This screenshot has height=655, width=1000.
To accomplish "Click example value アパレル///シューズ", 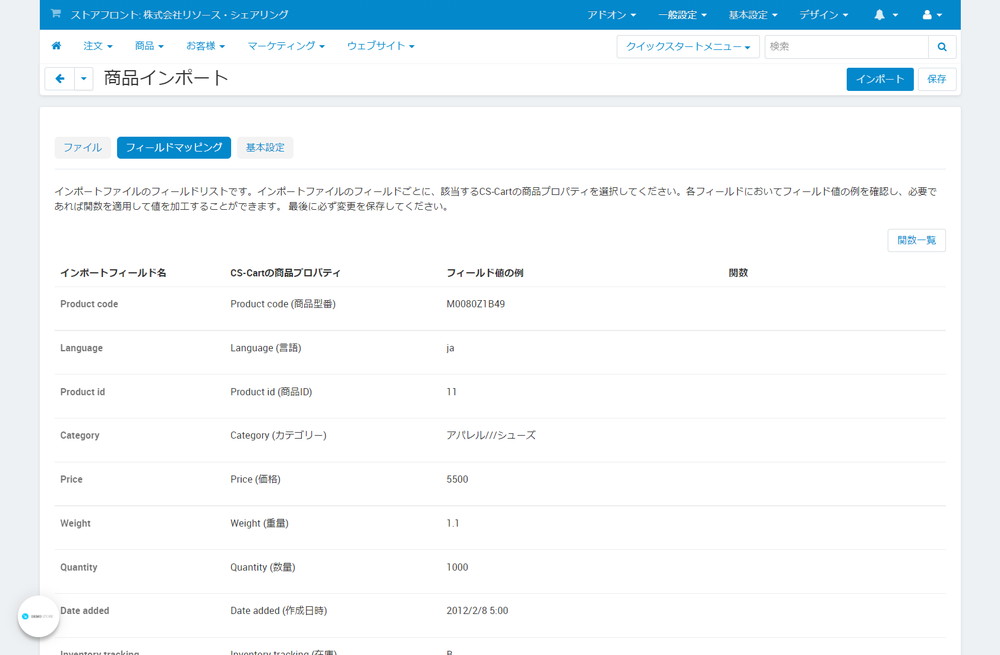I will [490, 436].
